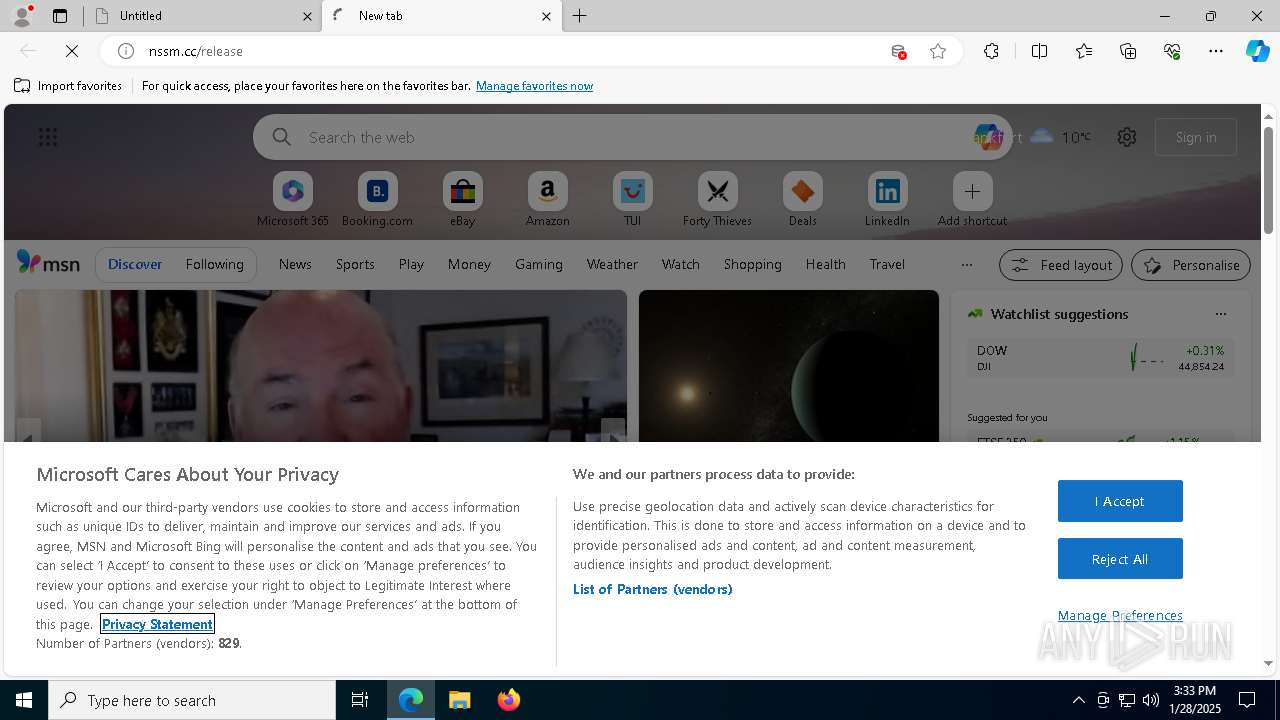Open List of Partners (vendors) link
The width and height of the screenshot is (1280, 720).
pyautogui.click(x=653, y=589)
